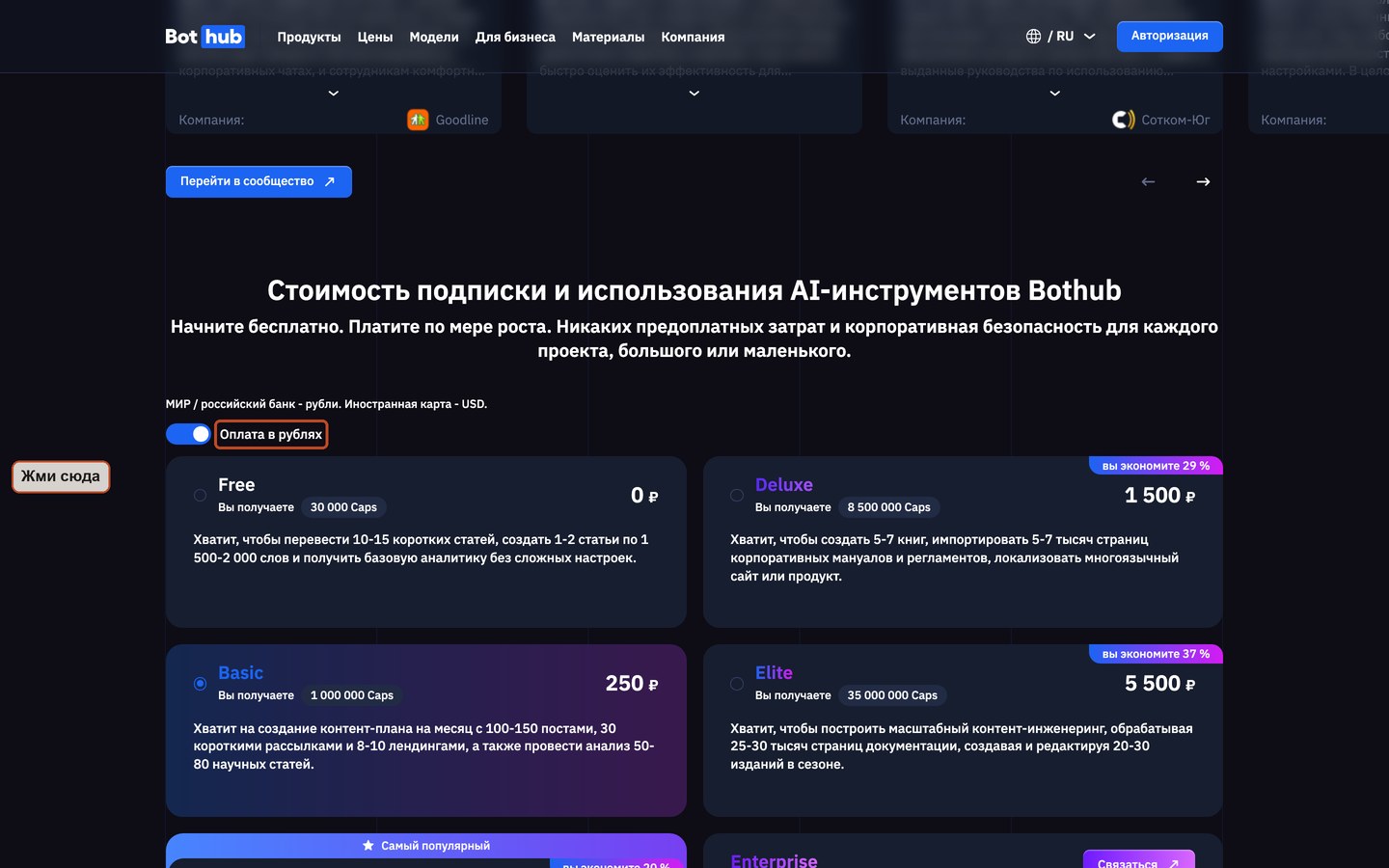
Task: Click the Сотком-Юг company logo
Action: point(1123,120)
